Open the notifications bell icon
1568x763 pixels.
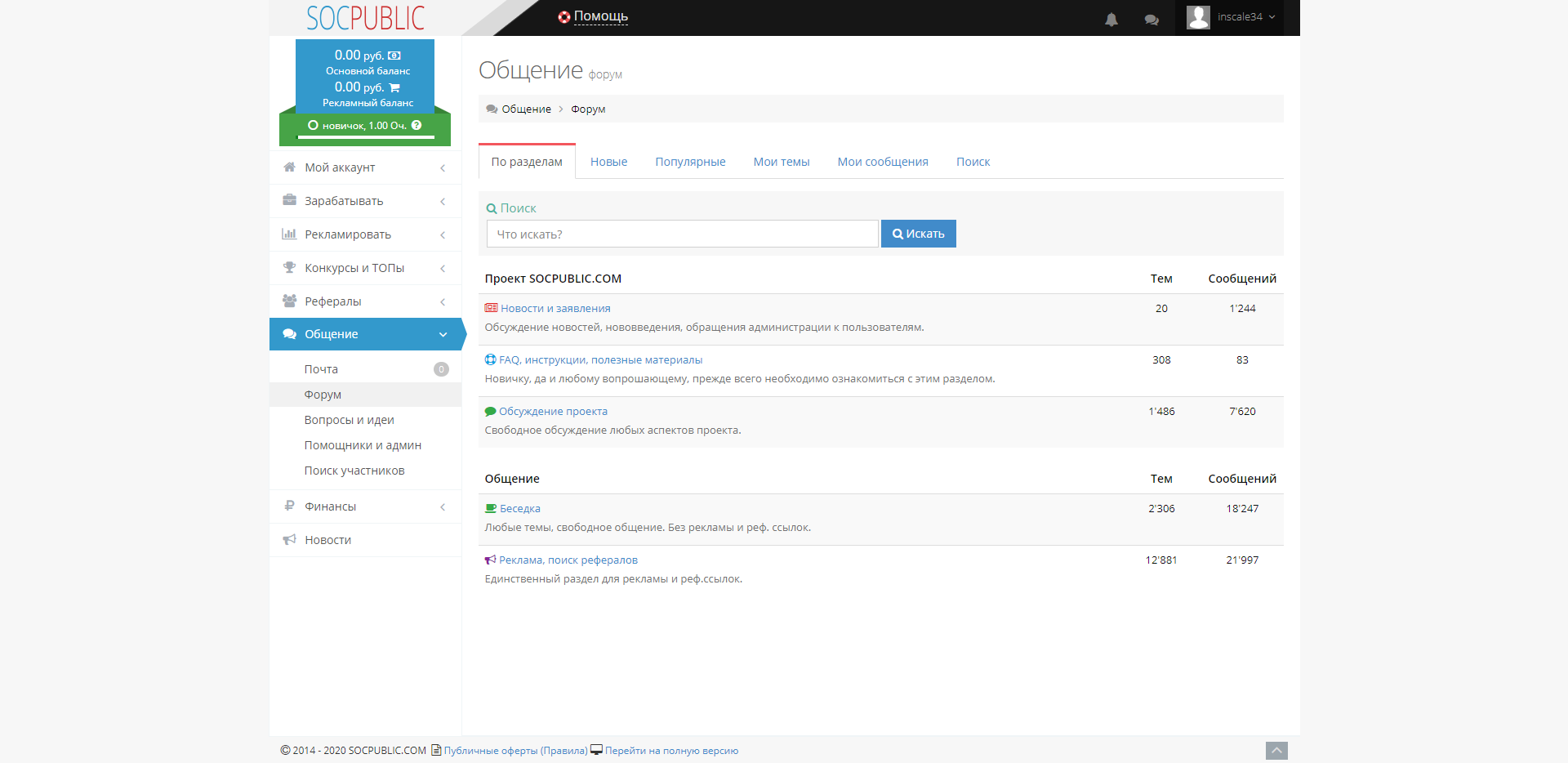(1111, 20)
